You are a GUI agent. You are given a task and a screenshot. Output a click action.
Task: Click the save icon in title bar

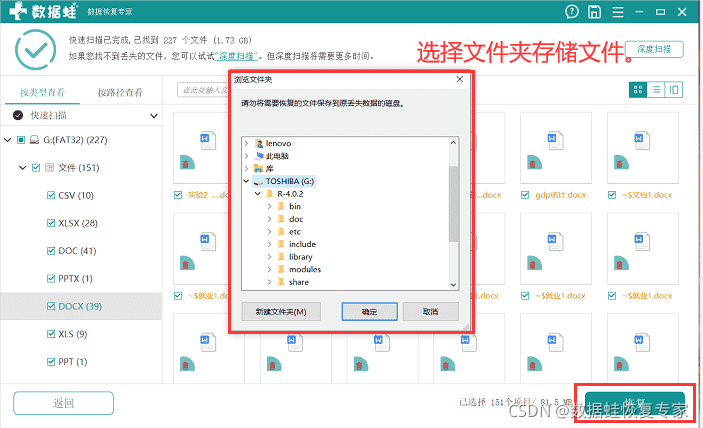pyautogui.click(x=595, y=12)
